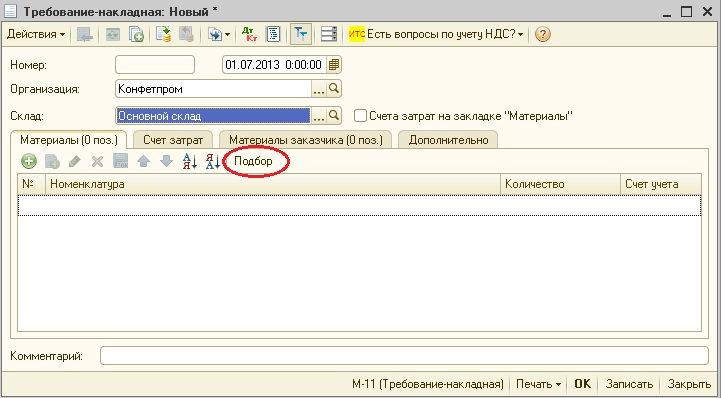
Task: Click the magnifier open icon for Склад
Action: (x=334, y=116)
